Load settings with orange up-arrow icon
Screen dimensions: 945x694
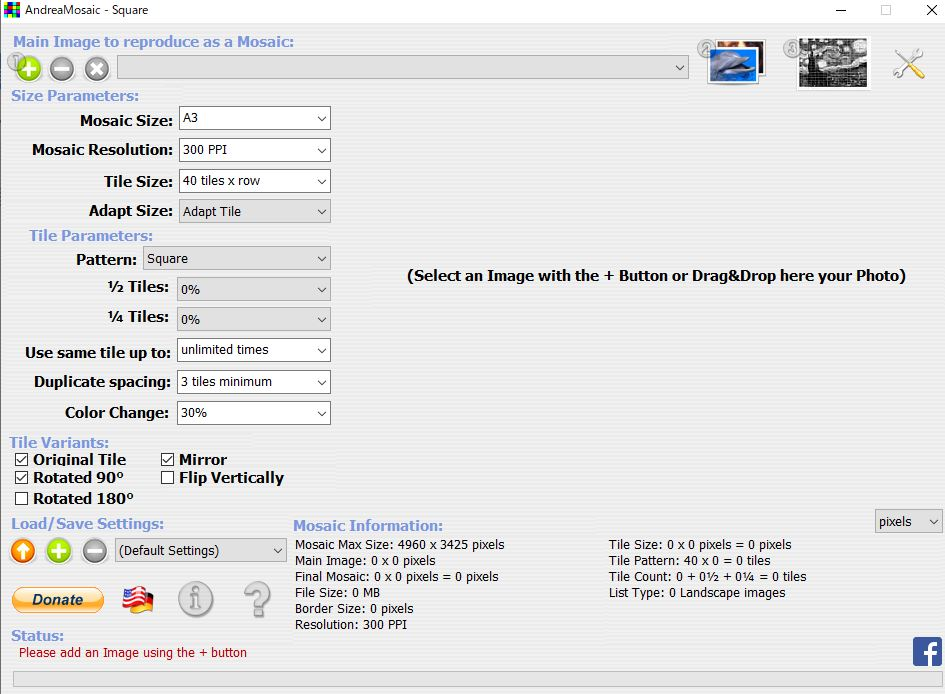click(23, 551)
